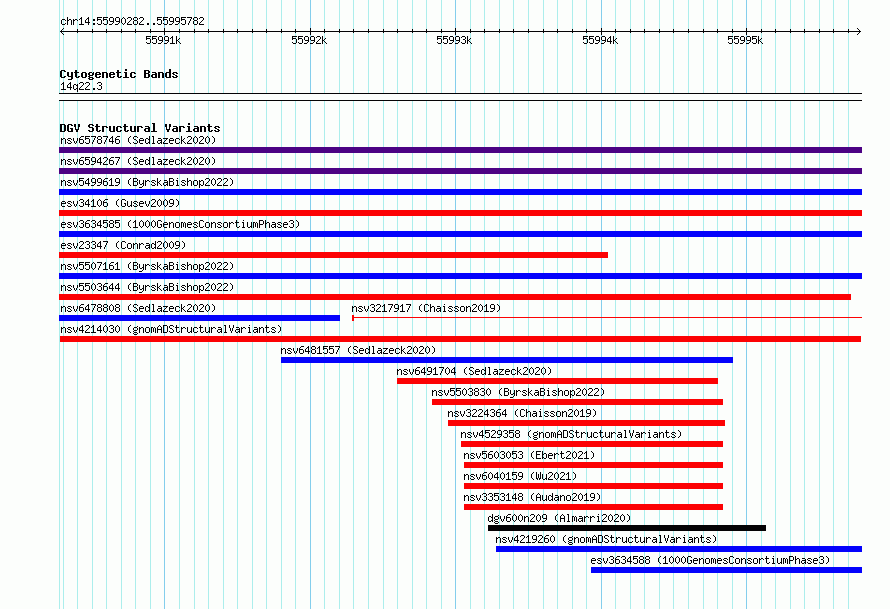This screenshot has height=609, width=890.
Task: Click the 55994k ruler tick label
Action: point(600,41)
